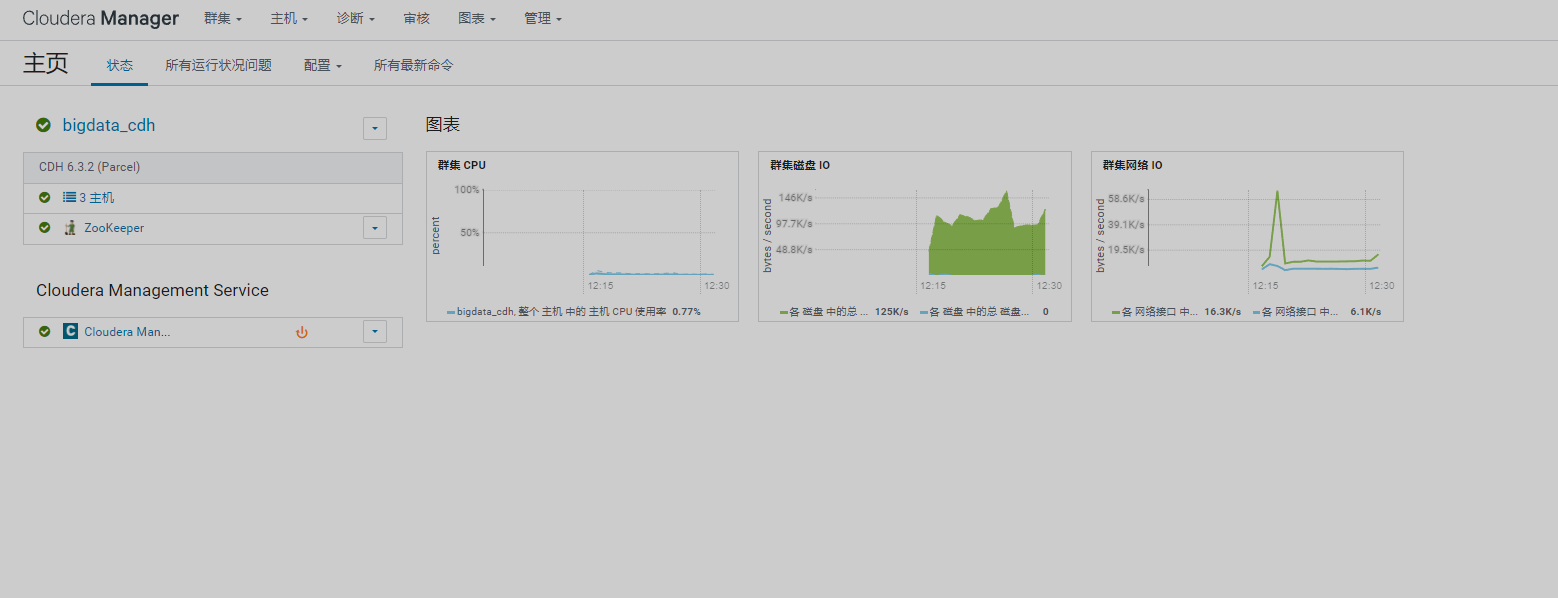
Task: Click the 6.1K/s network legend value
Action: (1365, 312)
